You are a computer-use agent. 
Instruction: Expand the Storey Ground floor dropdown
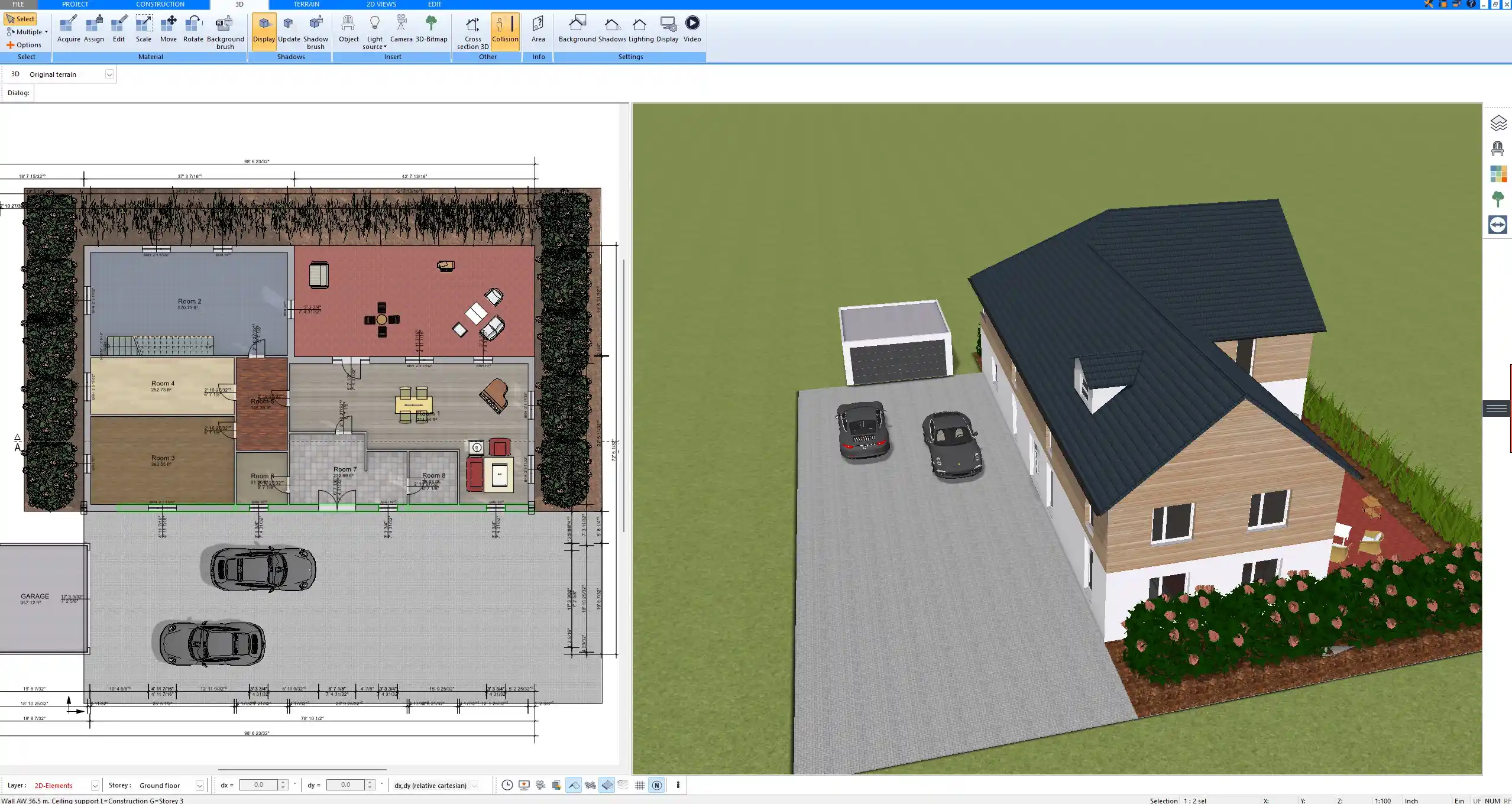200,786
